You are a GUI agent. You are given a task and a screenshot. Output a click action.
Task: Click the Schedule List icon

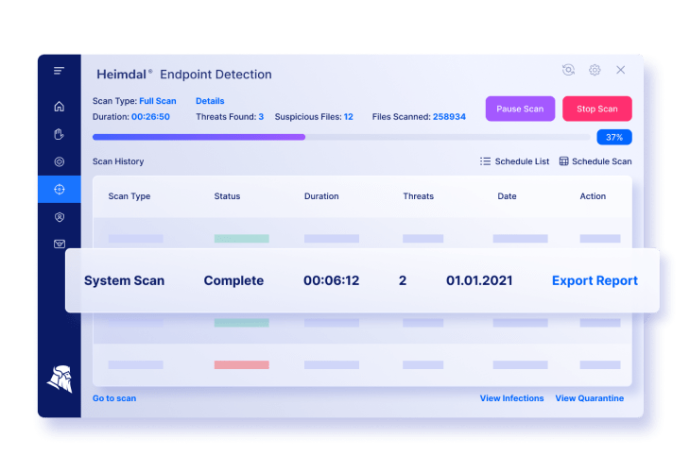[485, 161]
